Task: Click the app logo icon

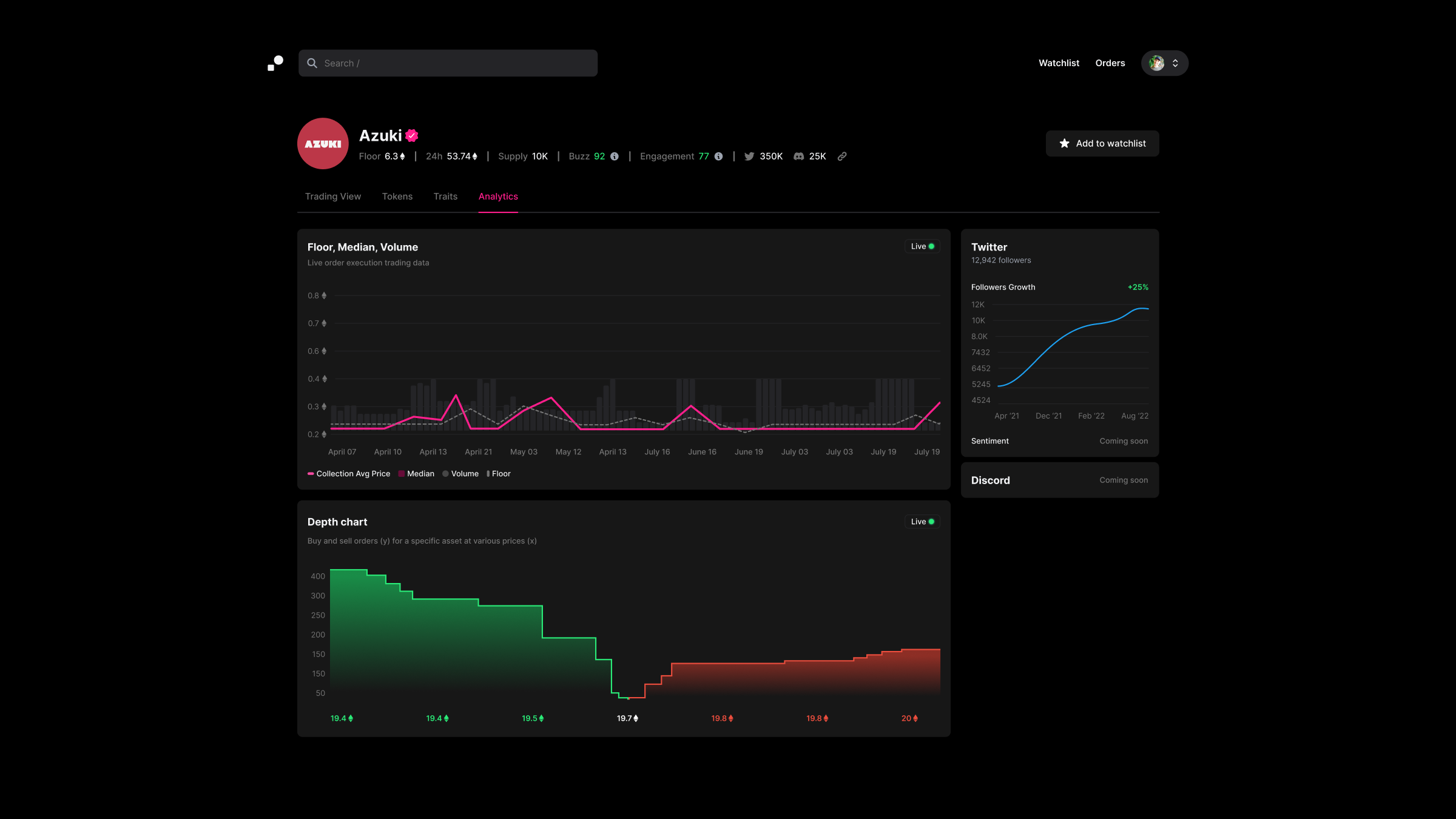Action: (x=275, y=63)
